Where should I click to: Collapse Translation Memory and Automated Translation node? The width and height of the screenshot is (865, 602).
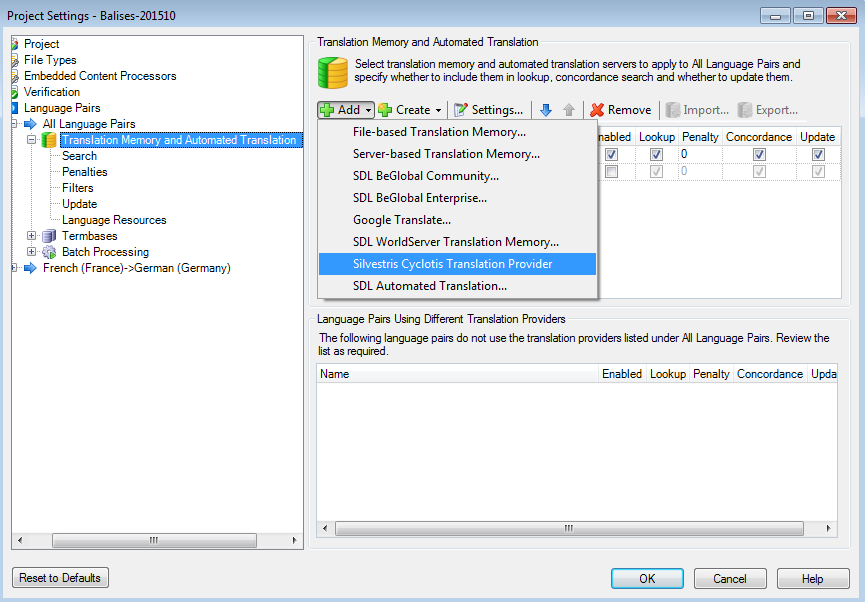click(31, 140)
